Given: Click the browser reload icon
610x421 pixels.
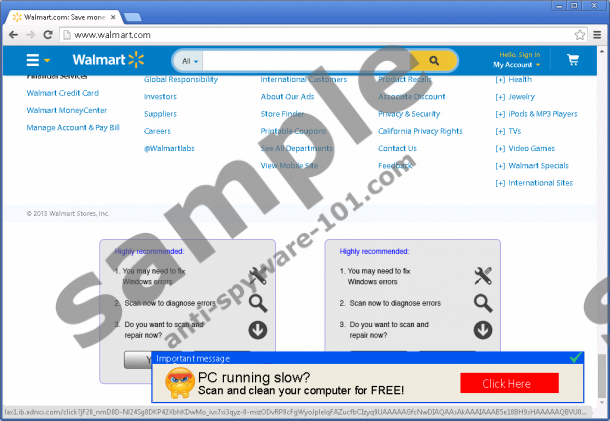Looking at the screenshot, I should pos(49,35).
